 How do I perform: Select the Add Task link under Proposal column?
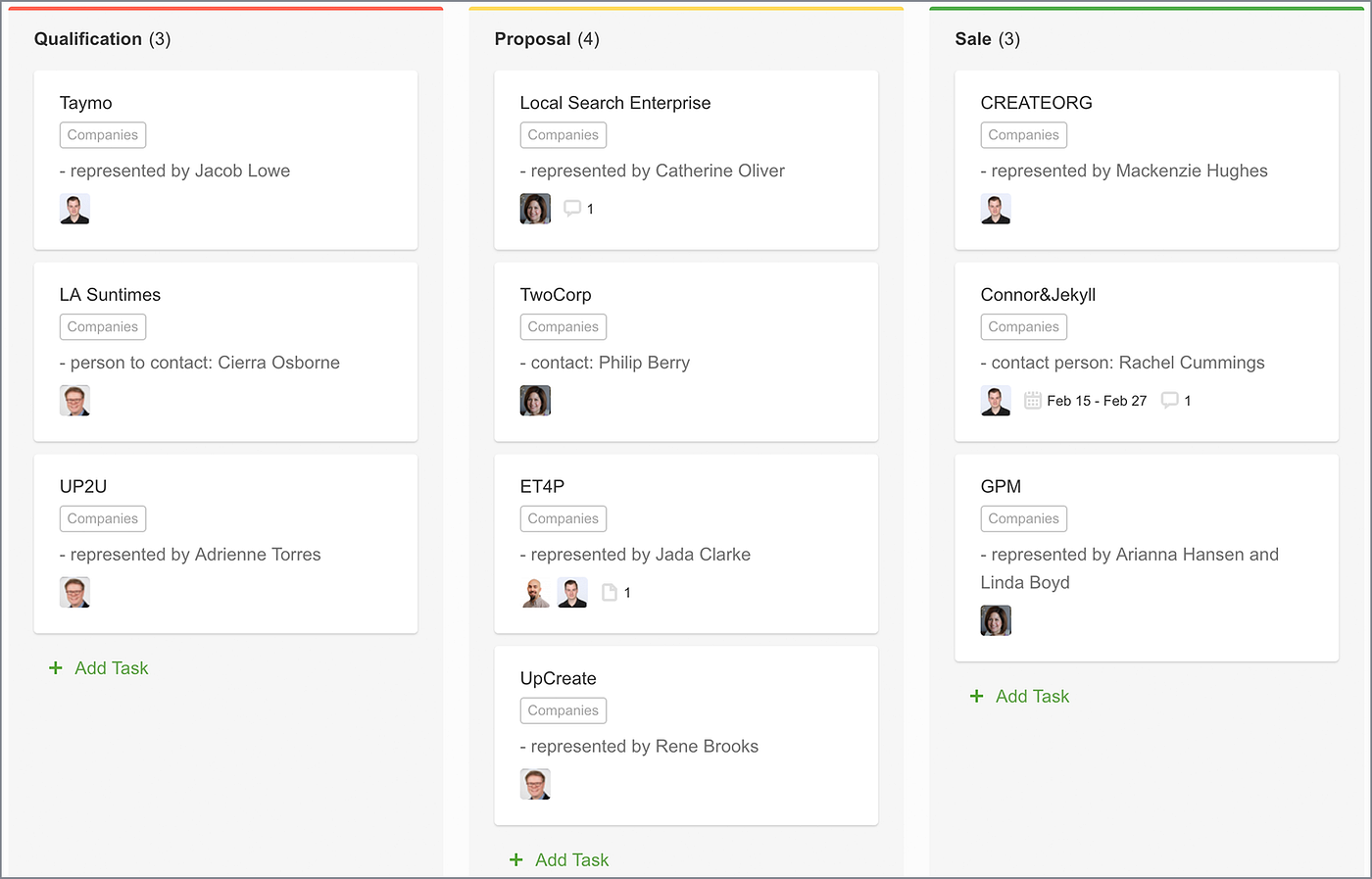[572, 859]
